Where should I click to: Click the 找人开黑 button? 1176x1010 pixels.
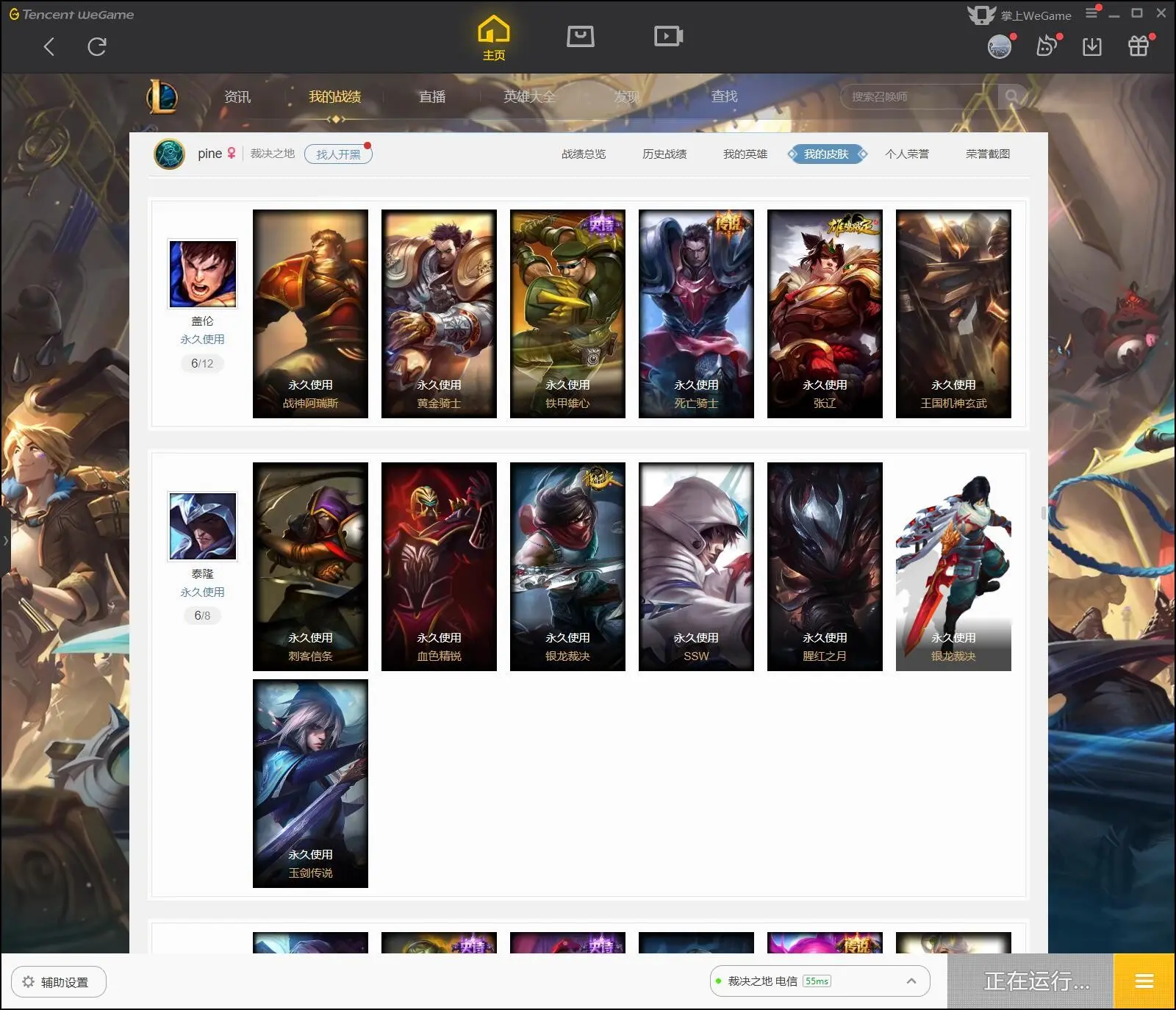click(338, 154)
